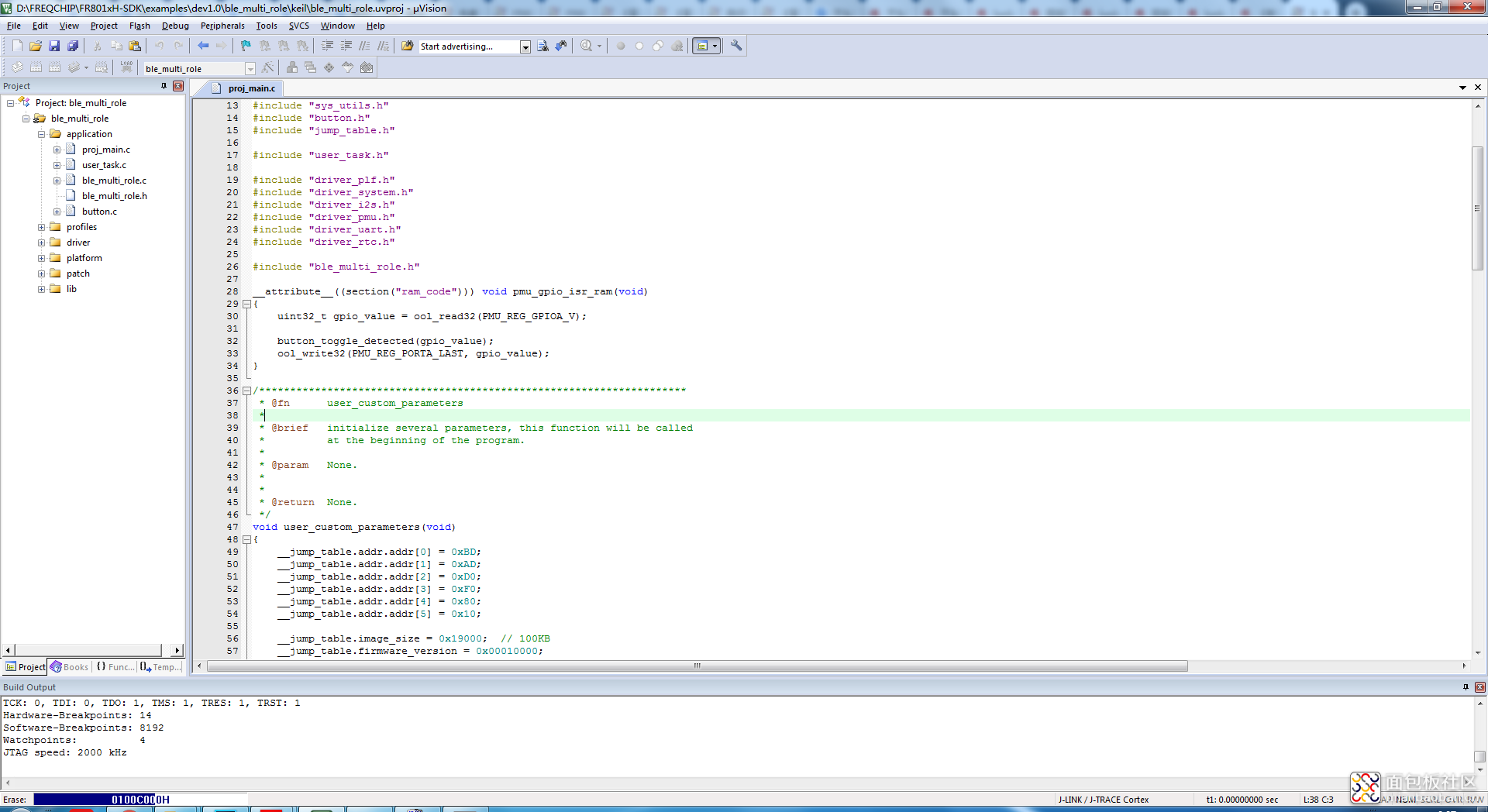Open the window layout dropdown arrow

[715, 46]
